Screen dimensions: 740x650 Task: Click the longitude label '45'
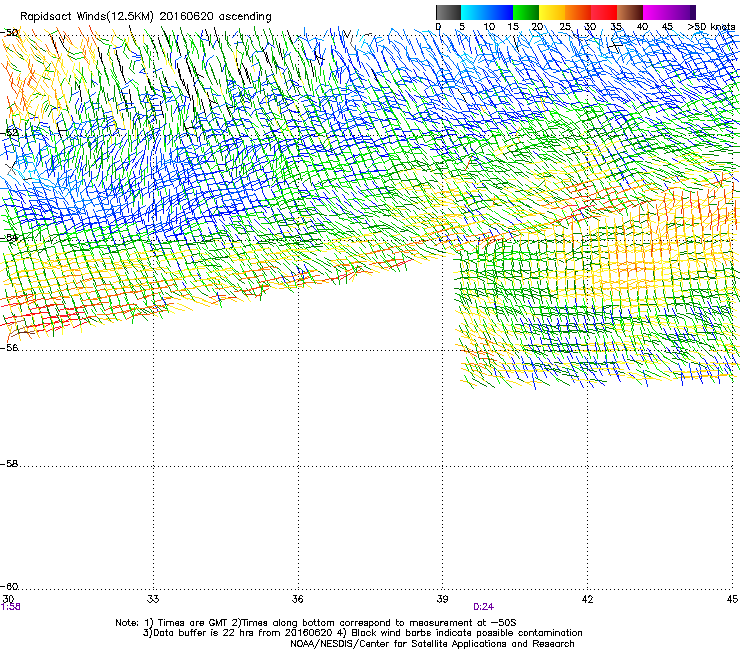(x=732, y=599)
